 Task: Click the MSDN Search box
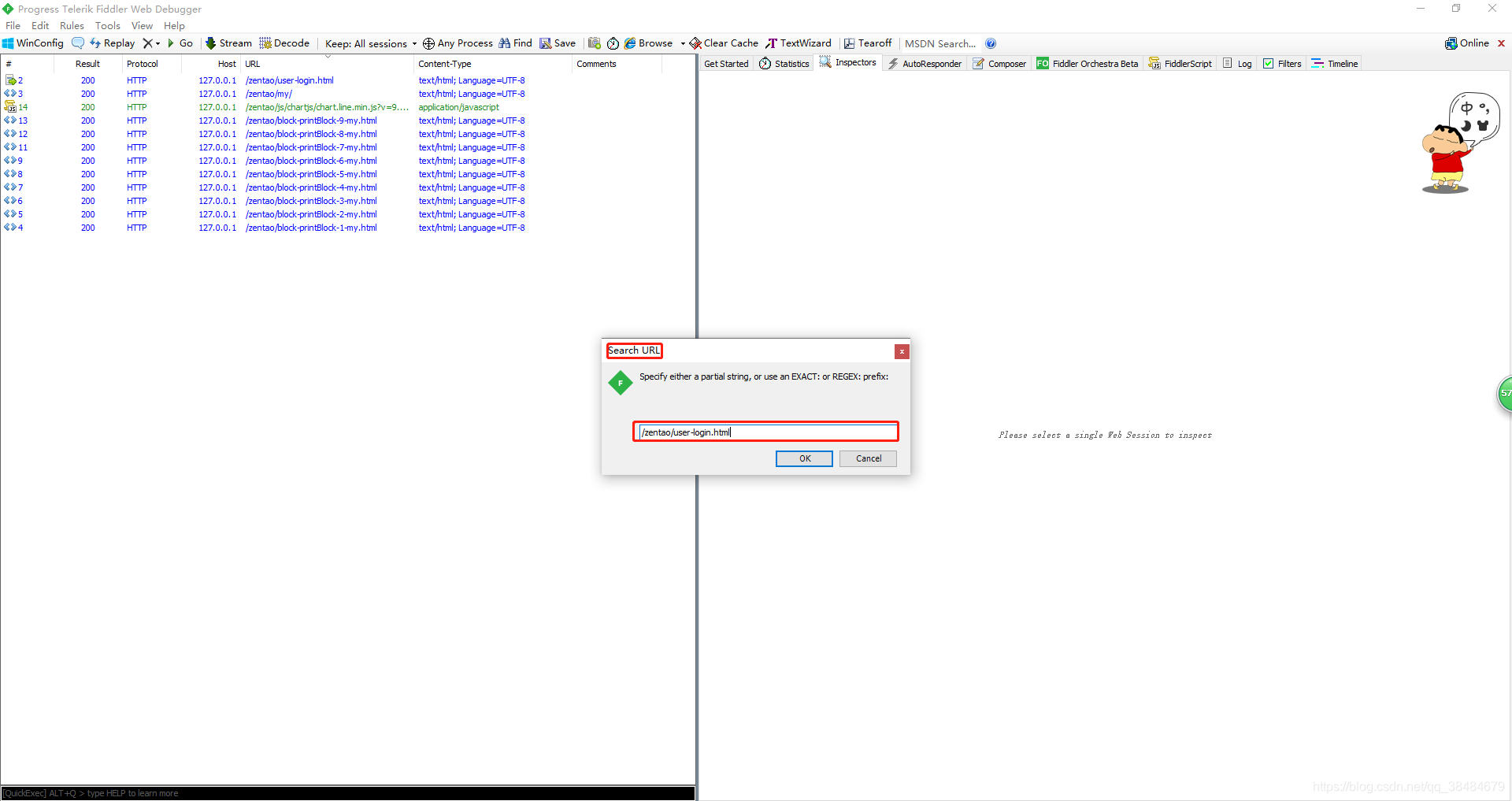[940, 43]
